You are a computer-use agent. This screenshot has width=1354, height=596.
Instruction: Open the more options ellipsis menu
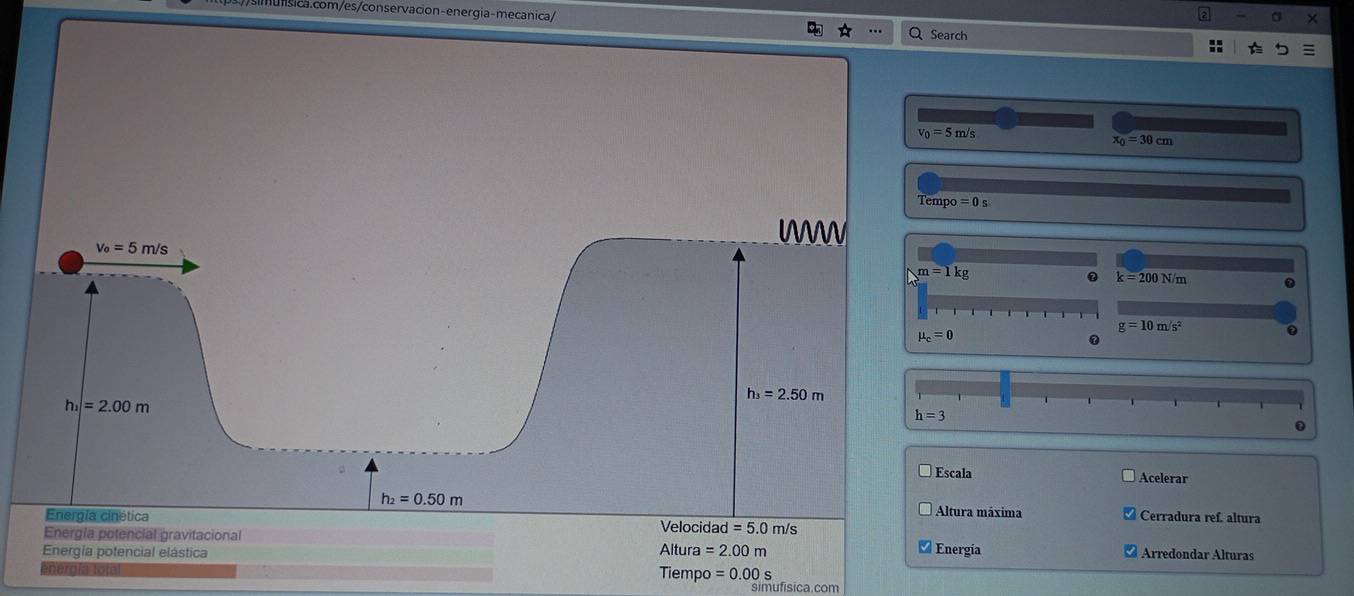tap(874, 30)
